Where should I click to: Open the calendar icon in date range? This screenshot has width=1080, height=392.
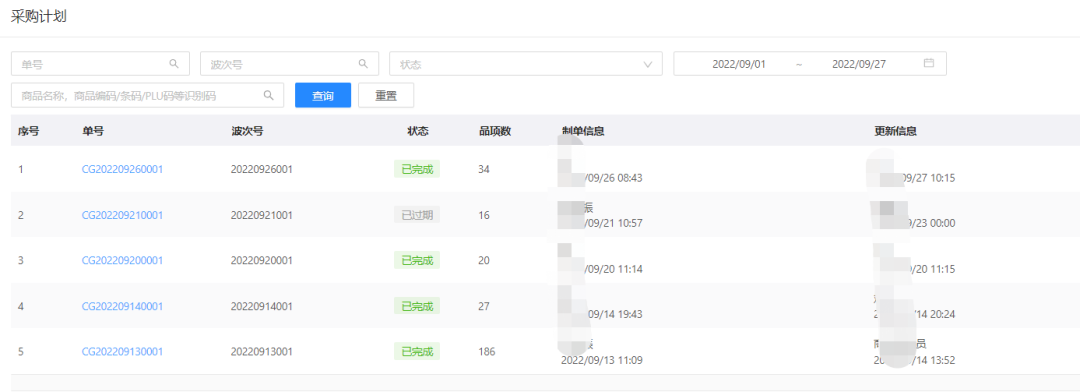tap(928, 63)
